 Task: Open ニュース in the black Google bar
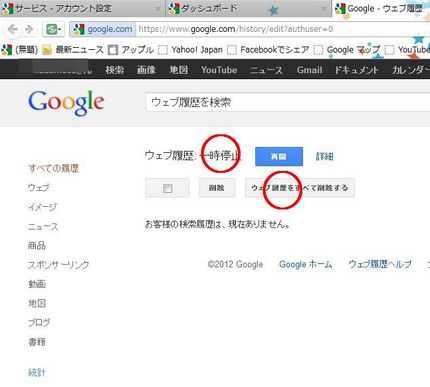(266, 70)
